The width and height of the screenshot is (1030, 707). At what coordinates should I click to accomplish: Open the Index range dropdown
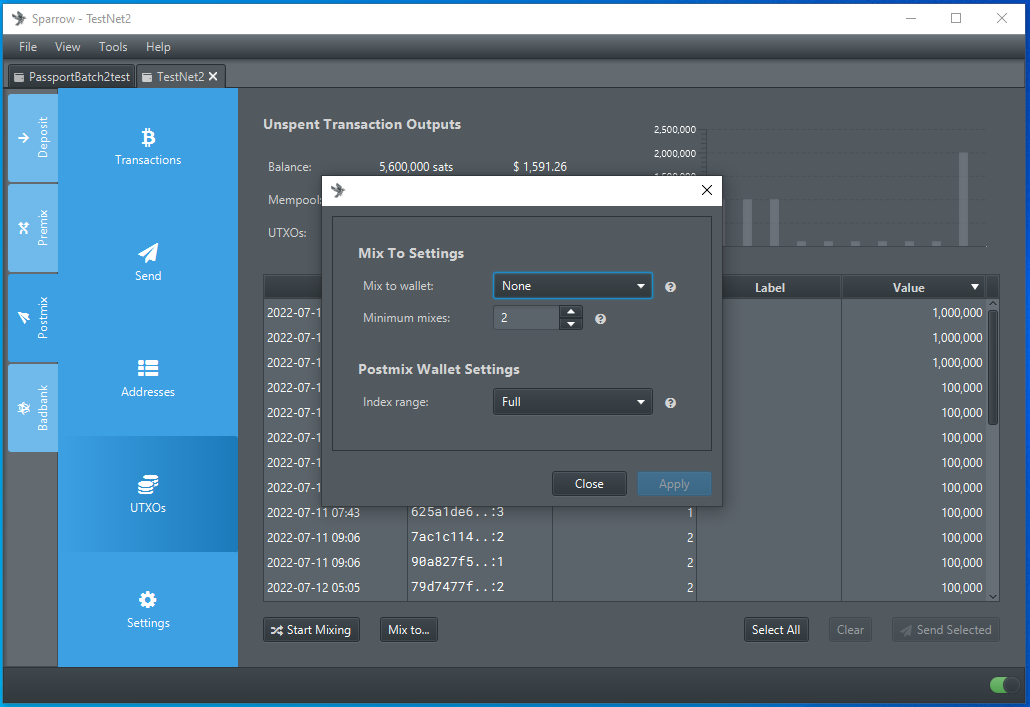(x=572, y=401)
